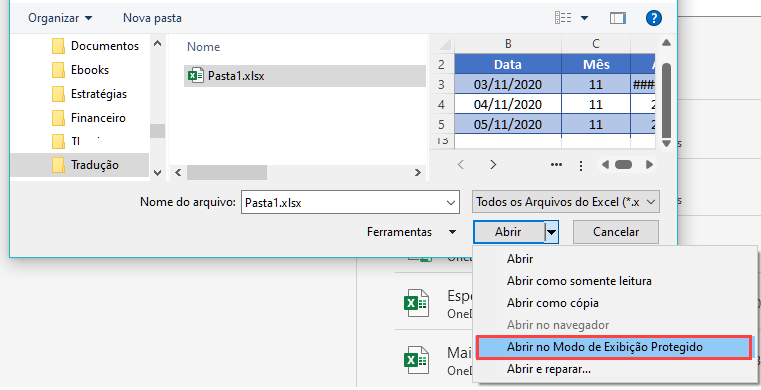Click Excel file icon beside 'Mai' in background
The image size is (761, 390).
[416, 360]
